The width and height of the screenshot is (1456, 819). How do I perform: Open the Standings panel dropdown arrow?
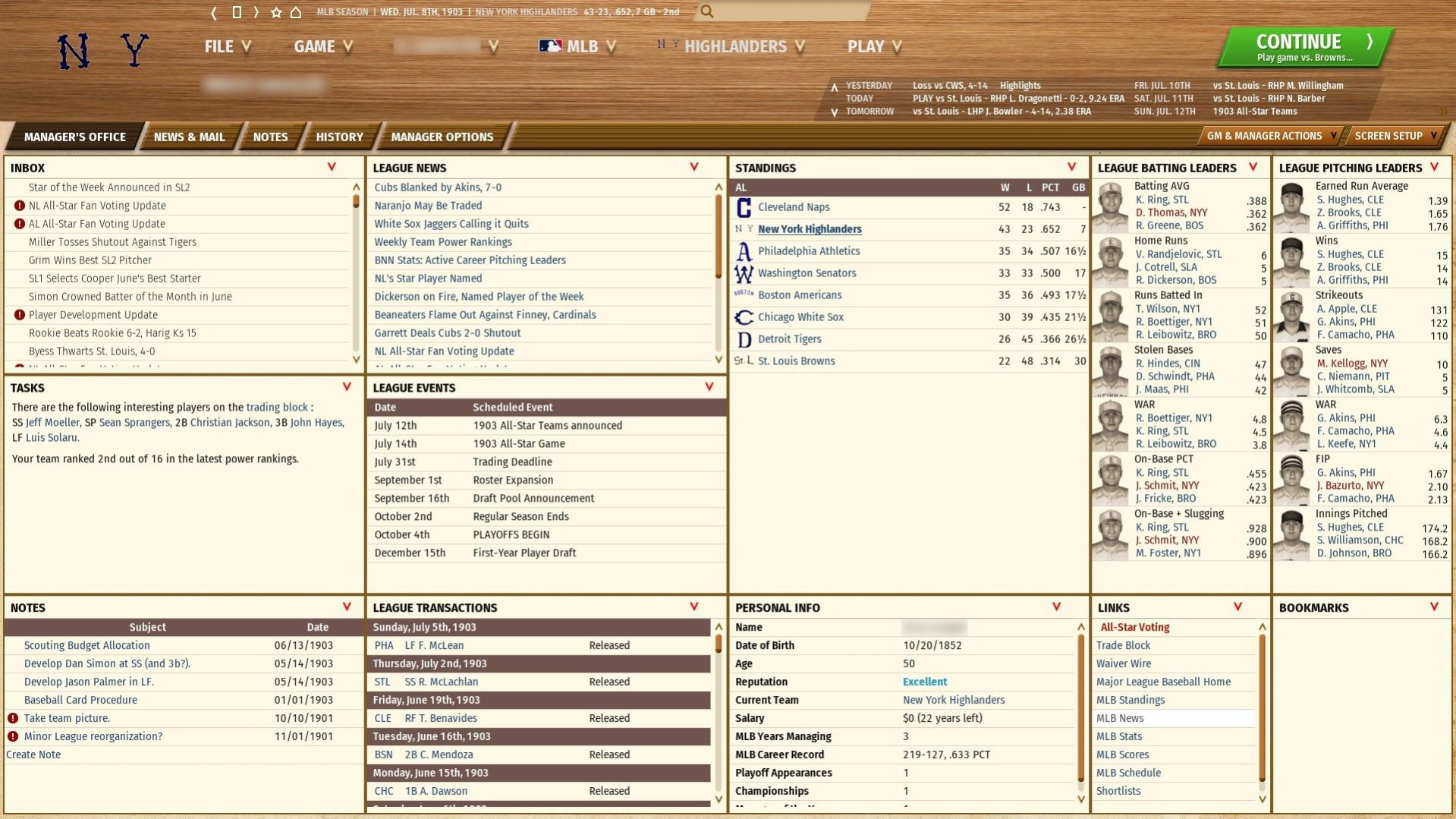(x=1071, y=167)
